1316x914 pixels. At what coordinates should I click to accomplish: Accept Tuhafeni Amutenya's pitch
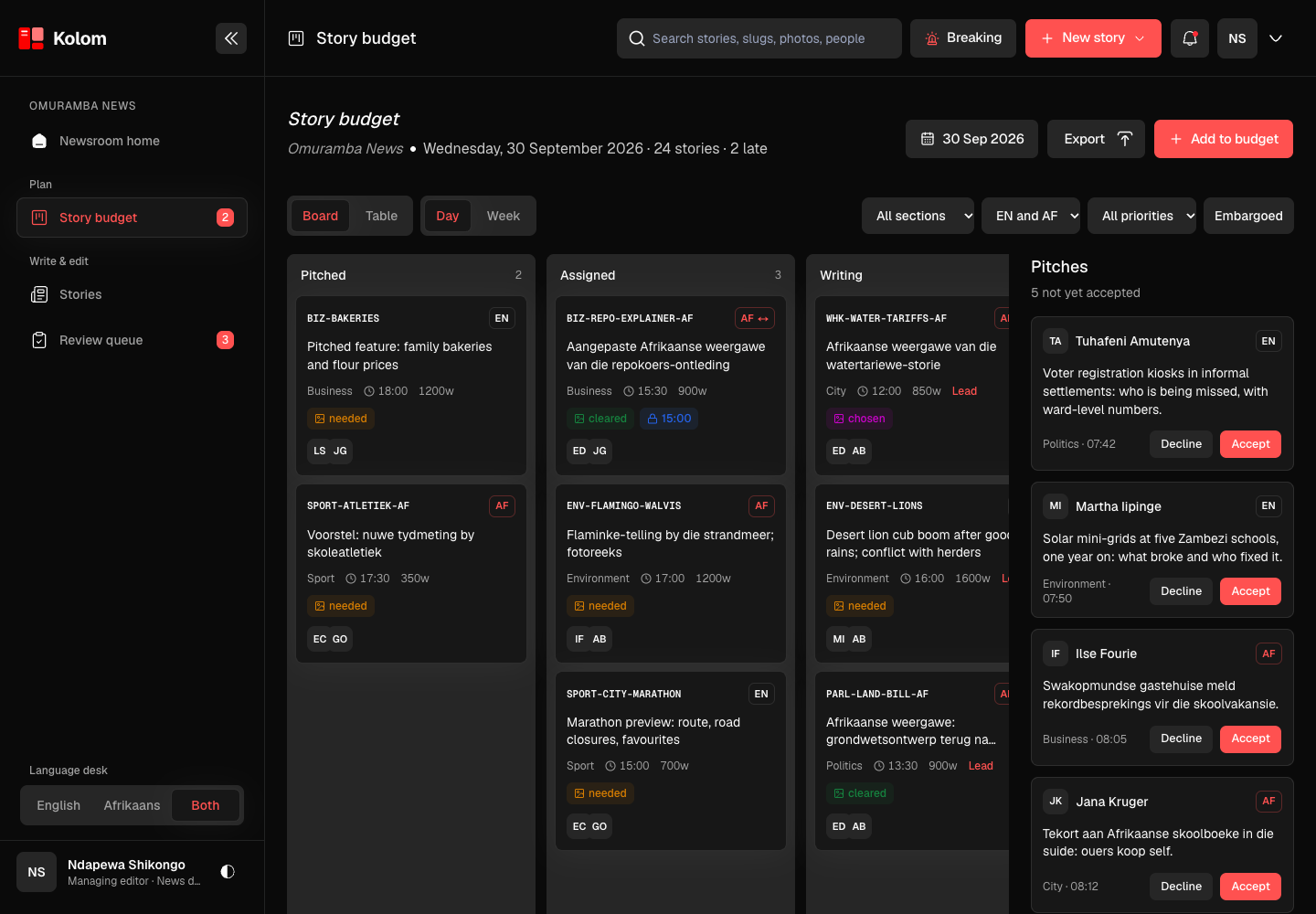coord(1250,444)
